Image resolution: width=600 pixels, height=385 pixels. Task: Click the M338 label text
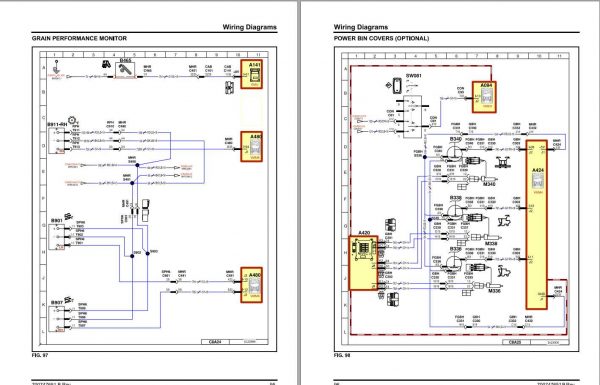[491, 243]
